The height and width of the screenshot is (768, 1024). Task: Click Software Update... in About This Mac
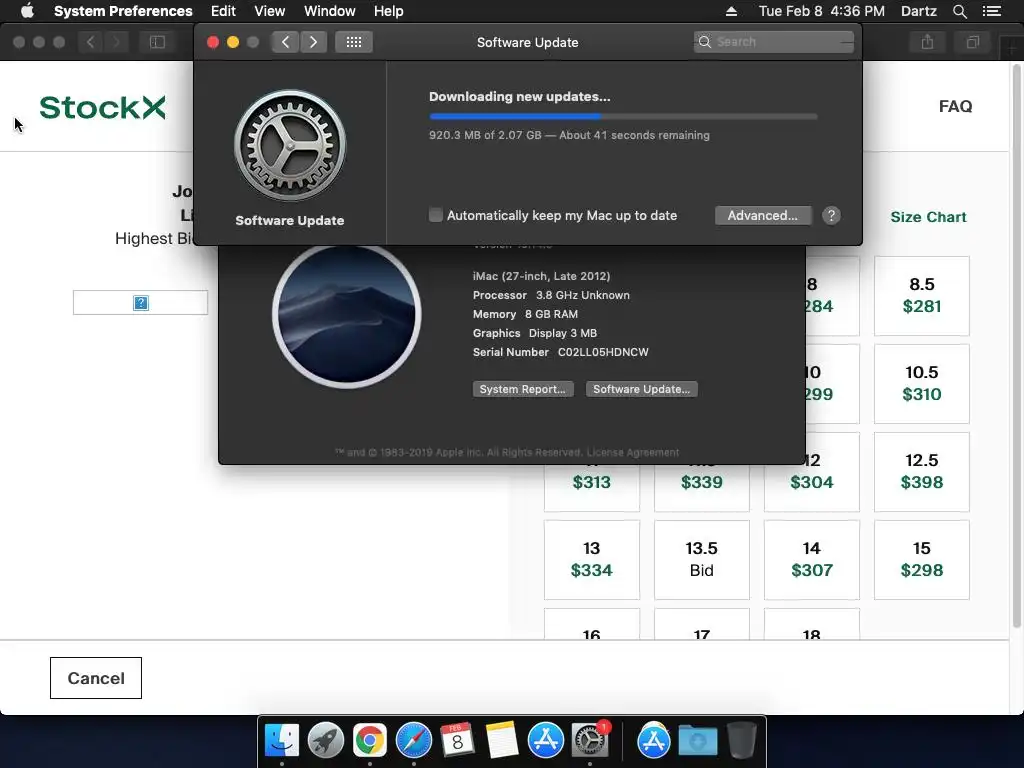point(641,389)
